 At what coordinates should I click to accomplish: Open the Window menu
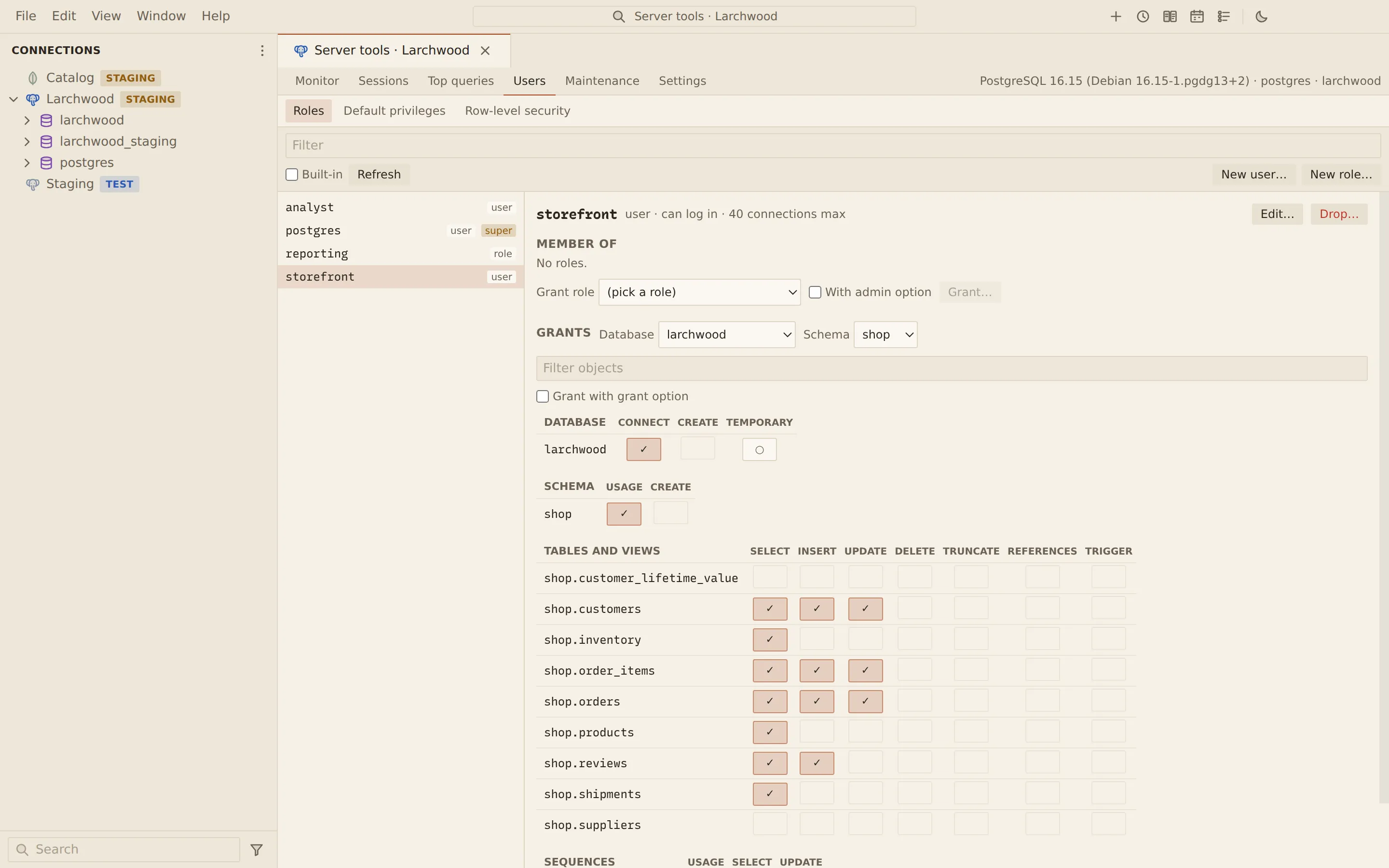click(161, 16)
